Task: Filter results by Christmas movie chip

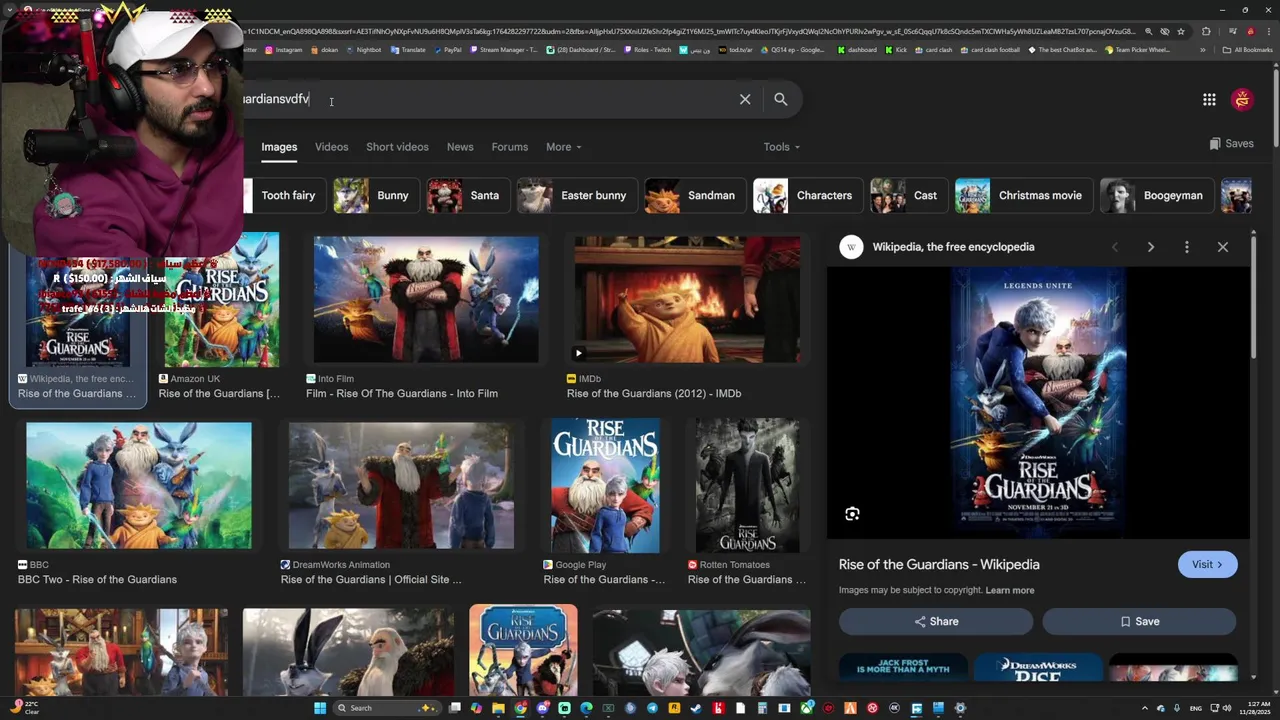Action: 1023,196
